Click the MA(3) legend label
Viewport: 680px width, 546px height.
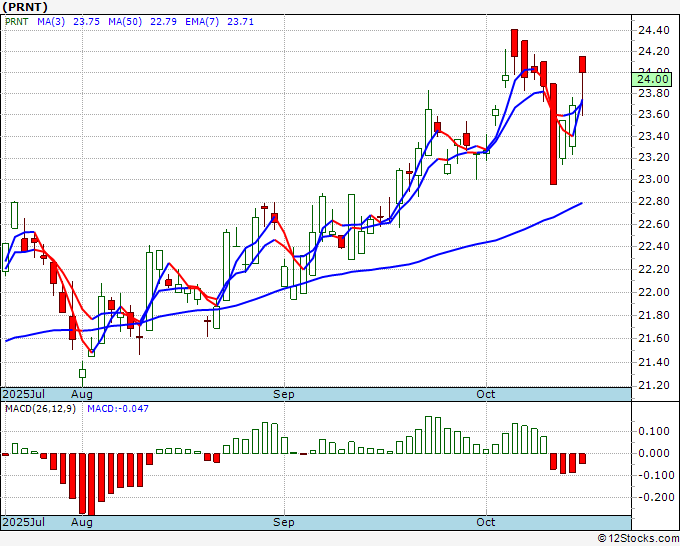51,22
